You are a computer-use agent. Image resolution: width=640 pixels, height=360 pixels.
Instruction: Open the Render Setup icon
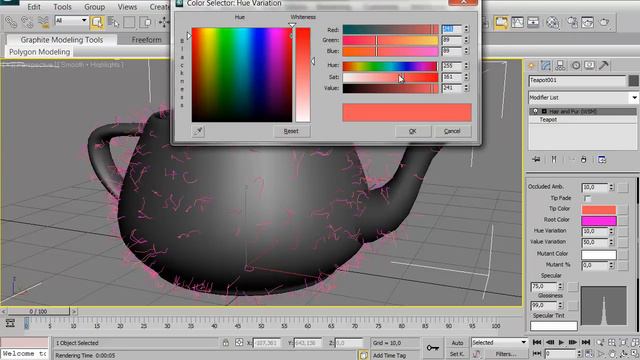point(572,22)
